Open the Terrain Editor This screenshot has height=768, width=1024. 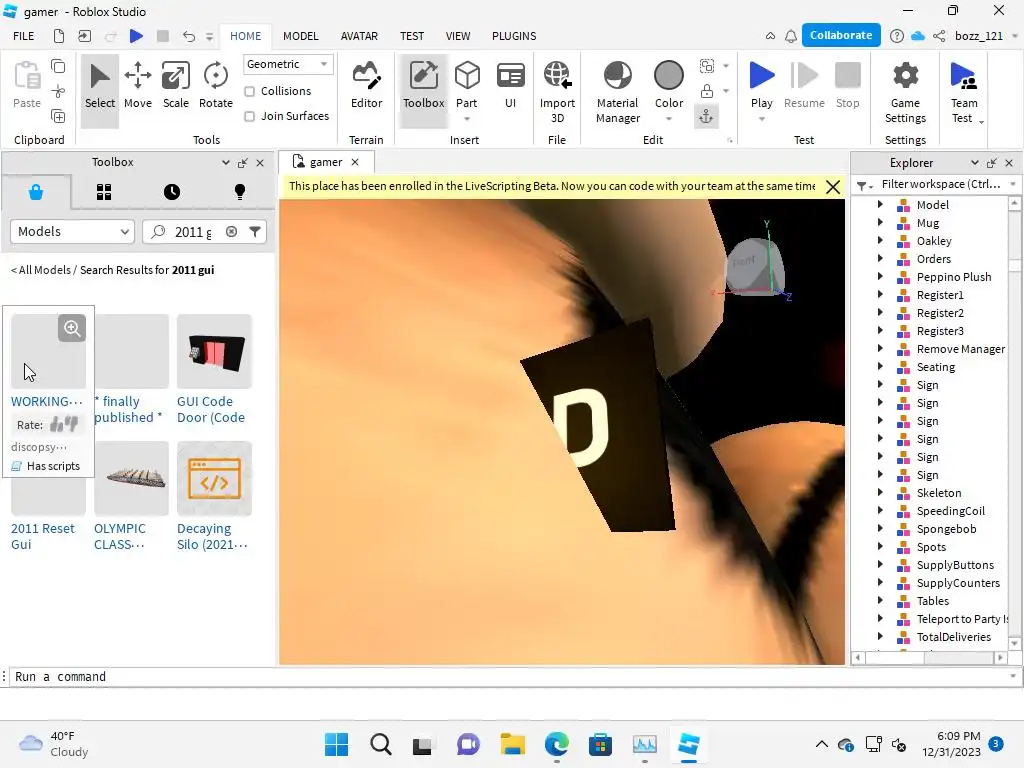click(366, 86)
